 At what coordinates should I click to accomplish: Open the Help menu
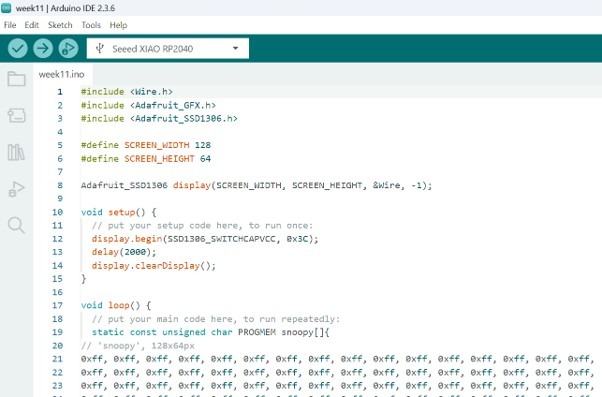(118, 25)
